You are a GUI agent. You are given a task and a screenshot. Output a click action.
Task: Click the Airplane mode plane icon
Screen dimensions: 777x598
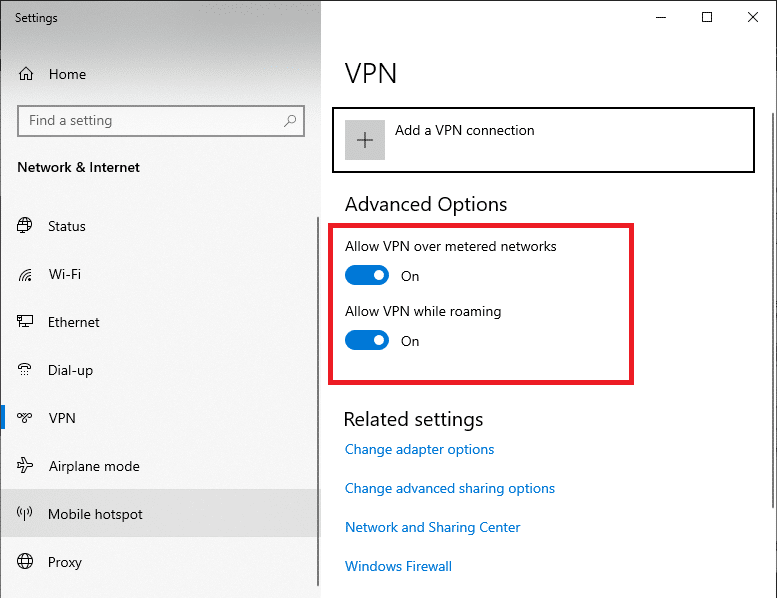[x=25, y=465]
